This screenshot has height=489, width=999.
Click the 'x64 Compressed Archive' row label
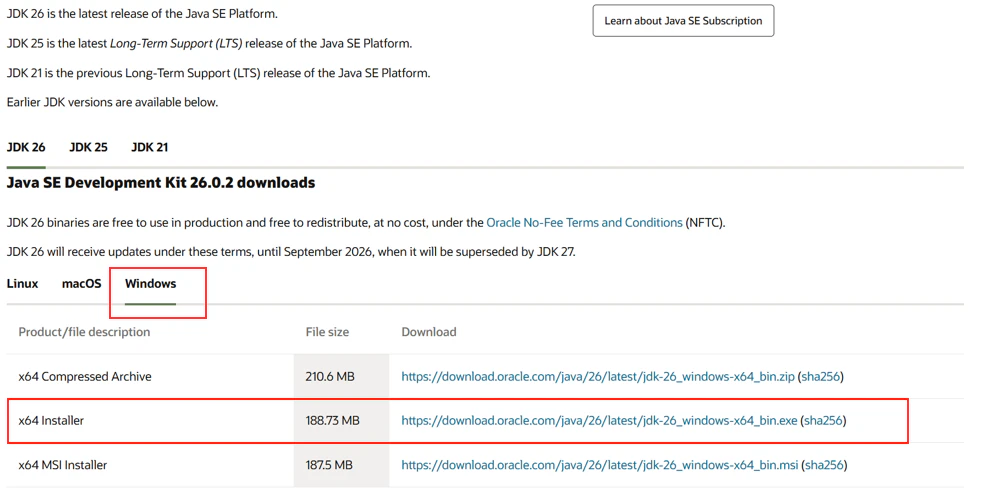click(x=85, y=376)
